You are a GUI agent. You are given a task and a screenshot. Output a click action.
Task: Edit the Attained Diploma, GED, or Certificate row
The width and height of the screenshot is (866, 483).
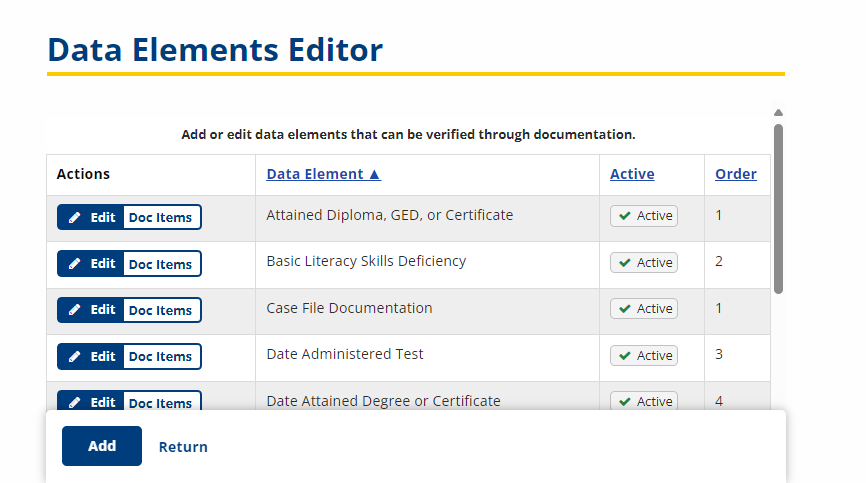coord(90,217)
